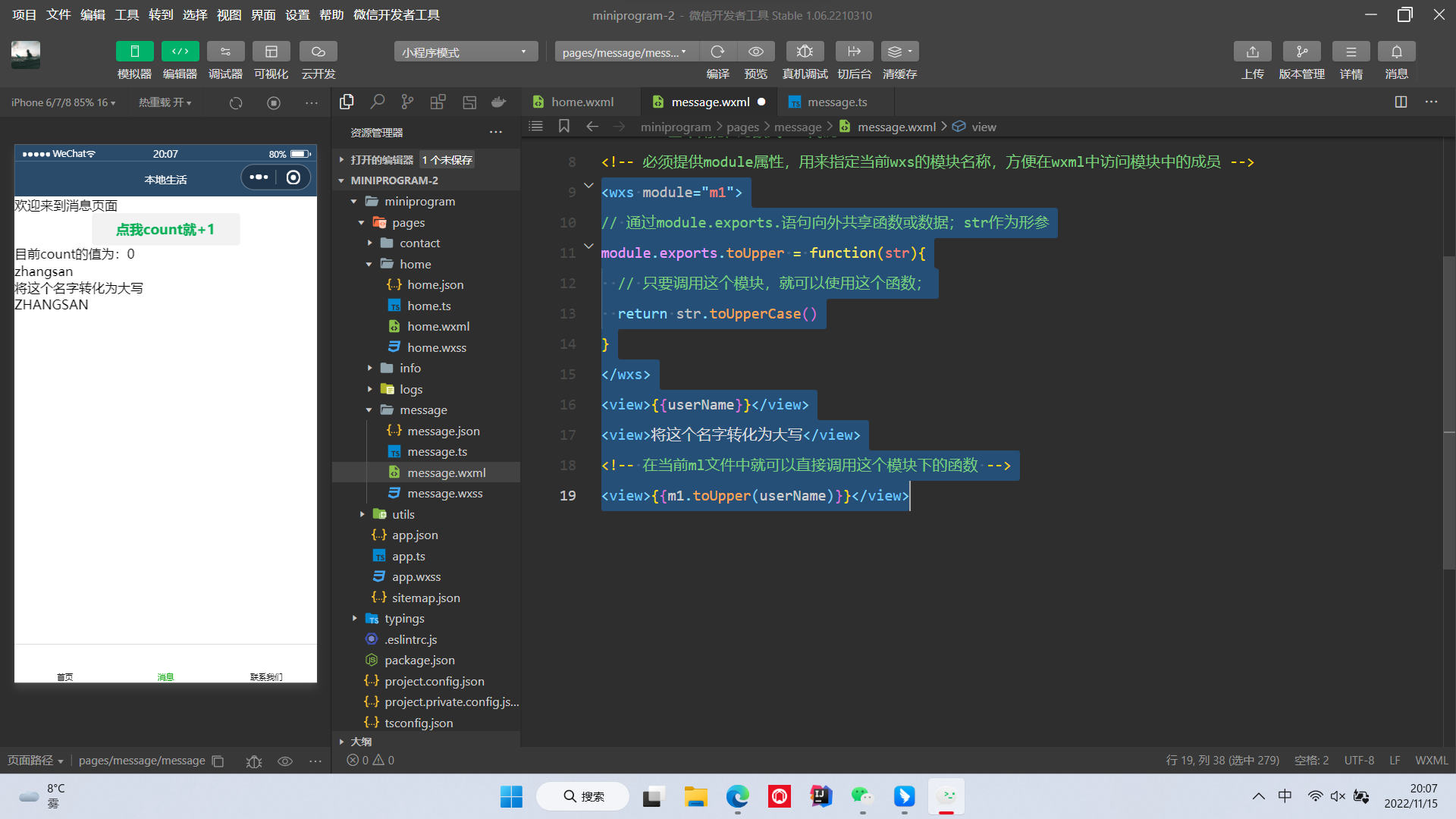Switch to the message.ts tab
The image size is (1456, 819).
[x=836, y=102]
